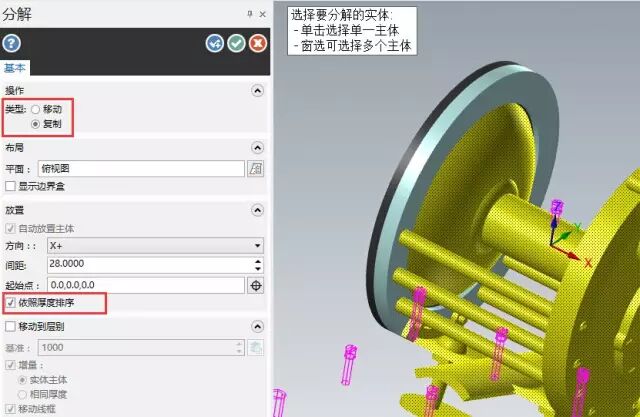Uncheck the 依照厚度排序 checkbox

click(x=11, y=303)
